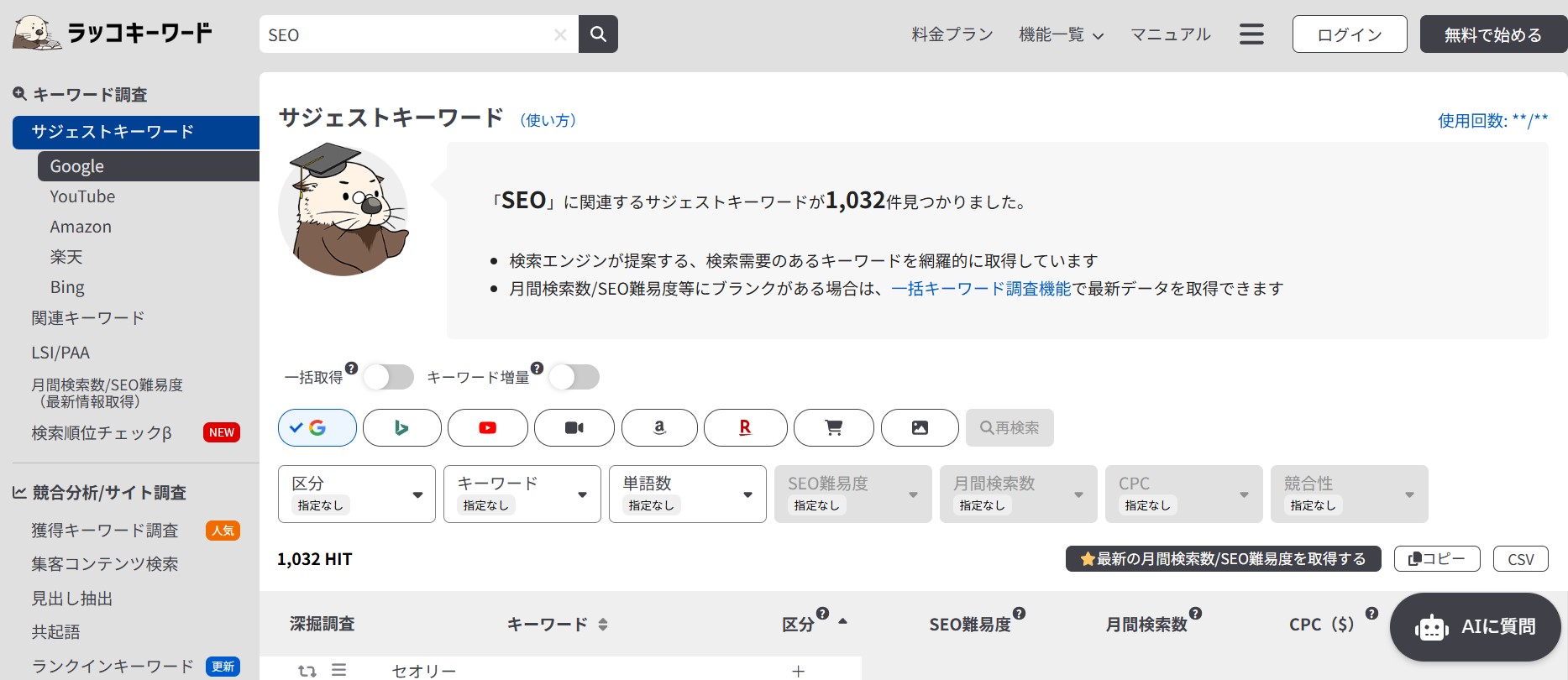Open the キーワード filter dropdown
The width and height of the screenshot is (1568, 680).
[522, 494]
